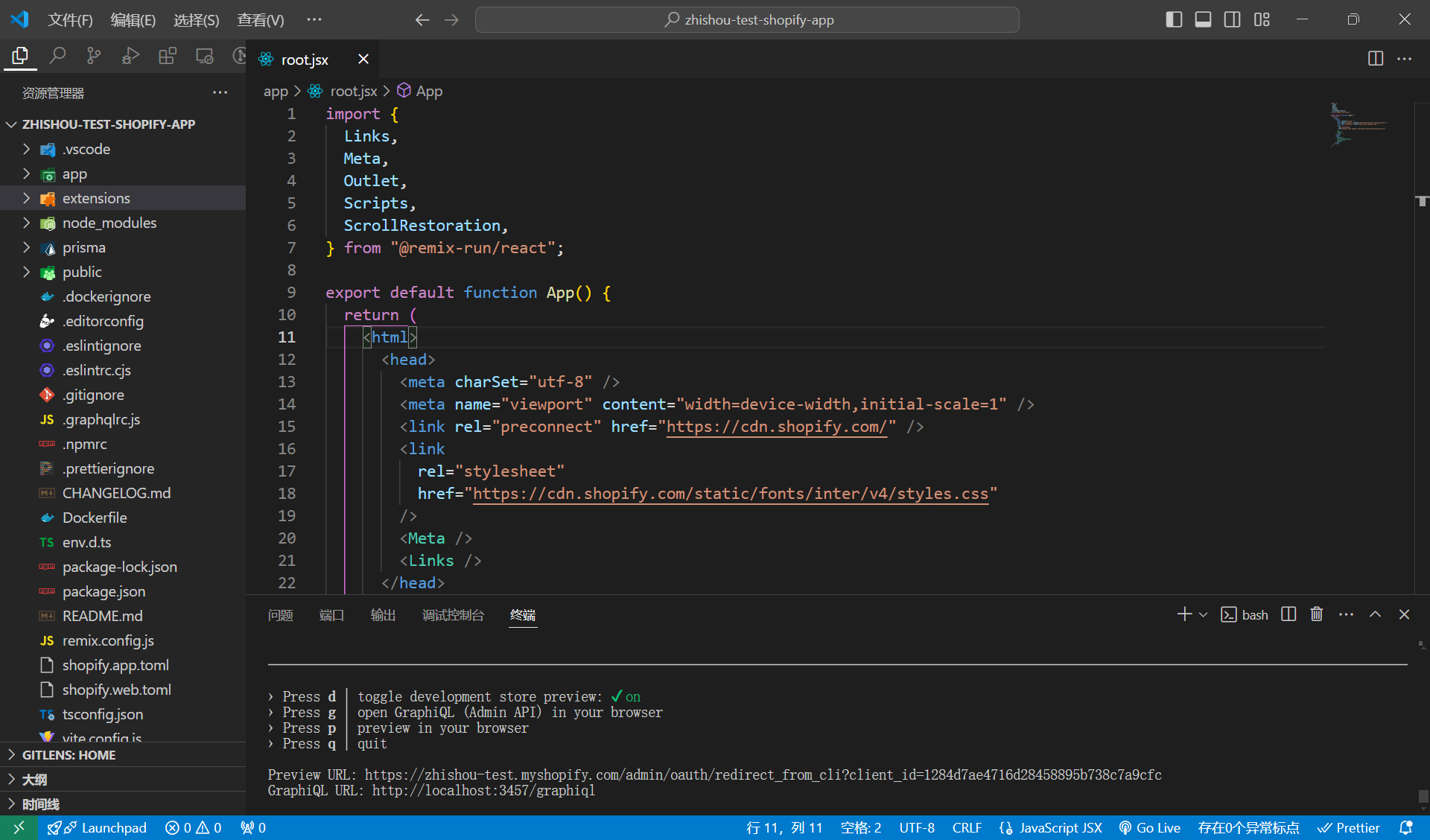This screenshot has height=840, width=1430.
Task: Go forward with the navigation arrow
Action: point(452,20)
